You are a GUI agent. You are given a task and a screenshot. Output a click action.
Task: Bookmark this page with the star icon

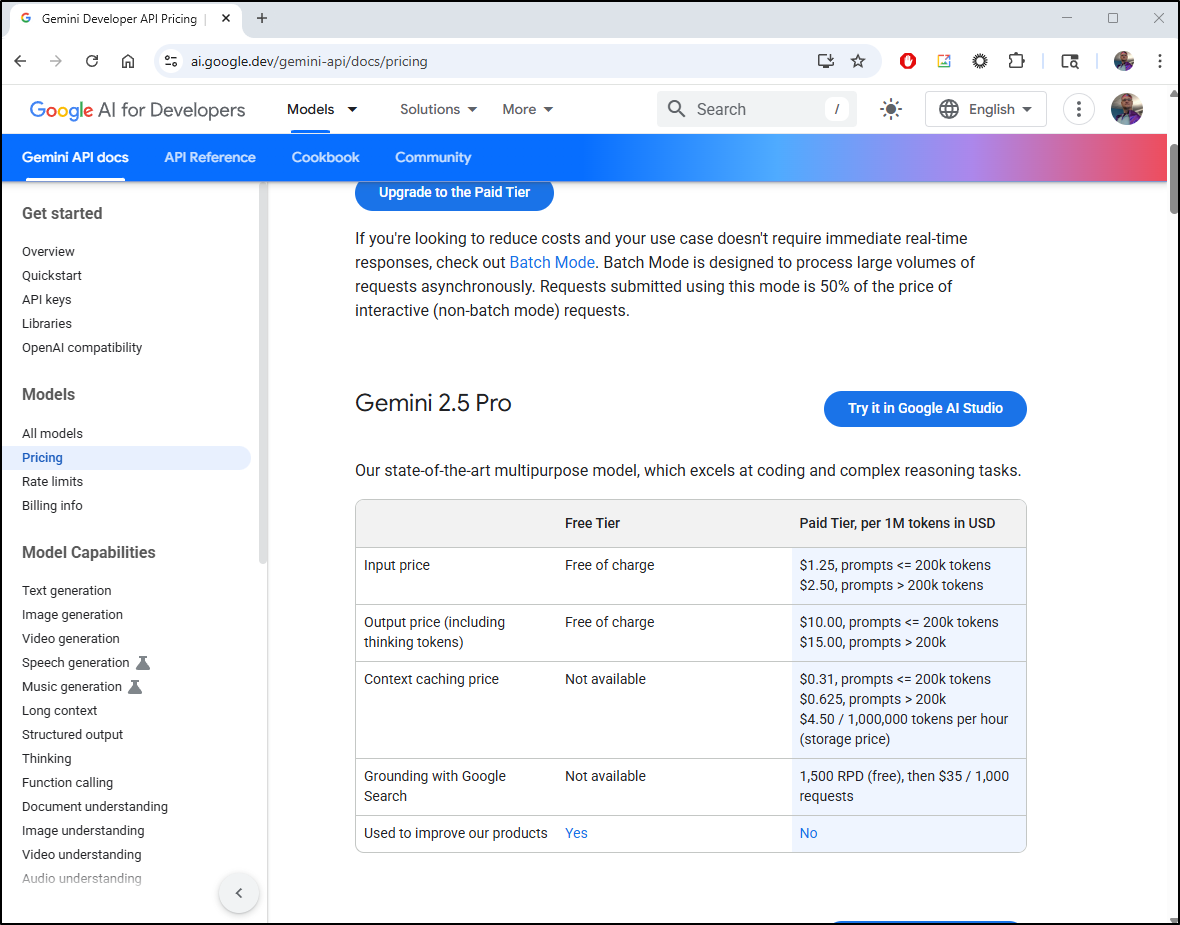point(858,61)
